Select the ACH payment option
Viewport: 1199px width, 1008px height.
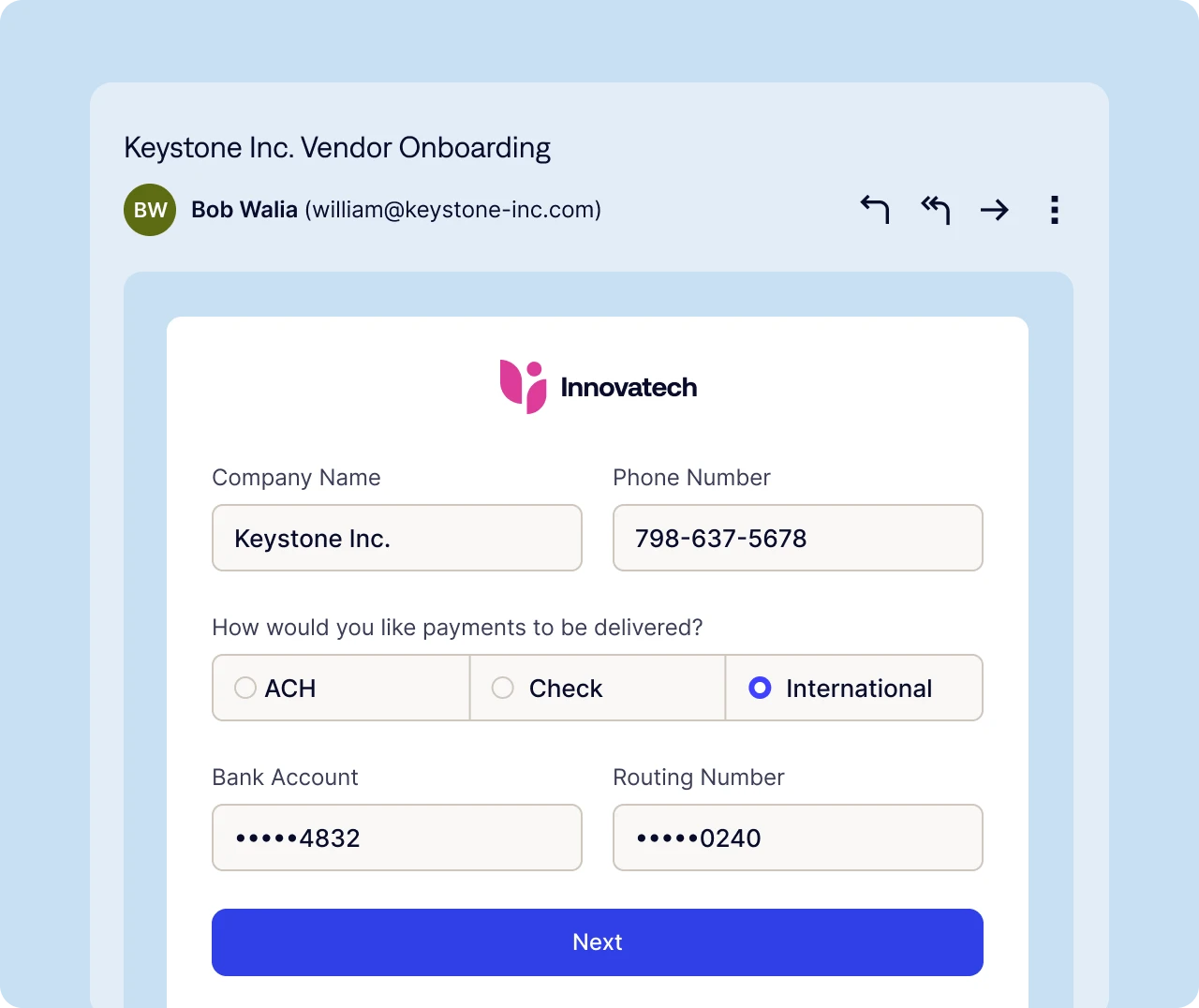(x=245, y=689)
